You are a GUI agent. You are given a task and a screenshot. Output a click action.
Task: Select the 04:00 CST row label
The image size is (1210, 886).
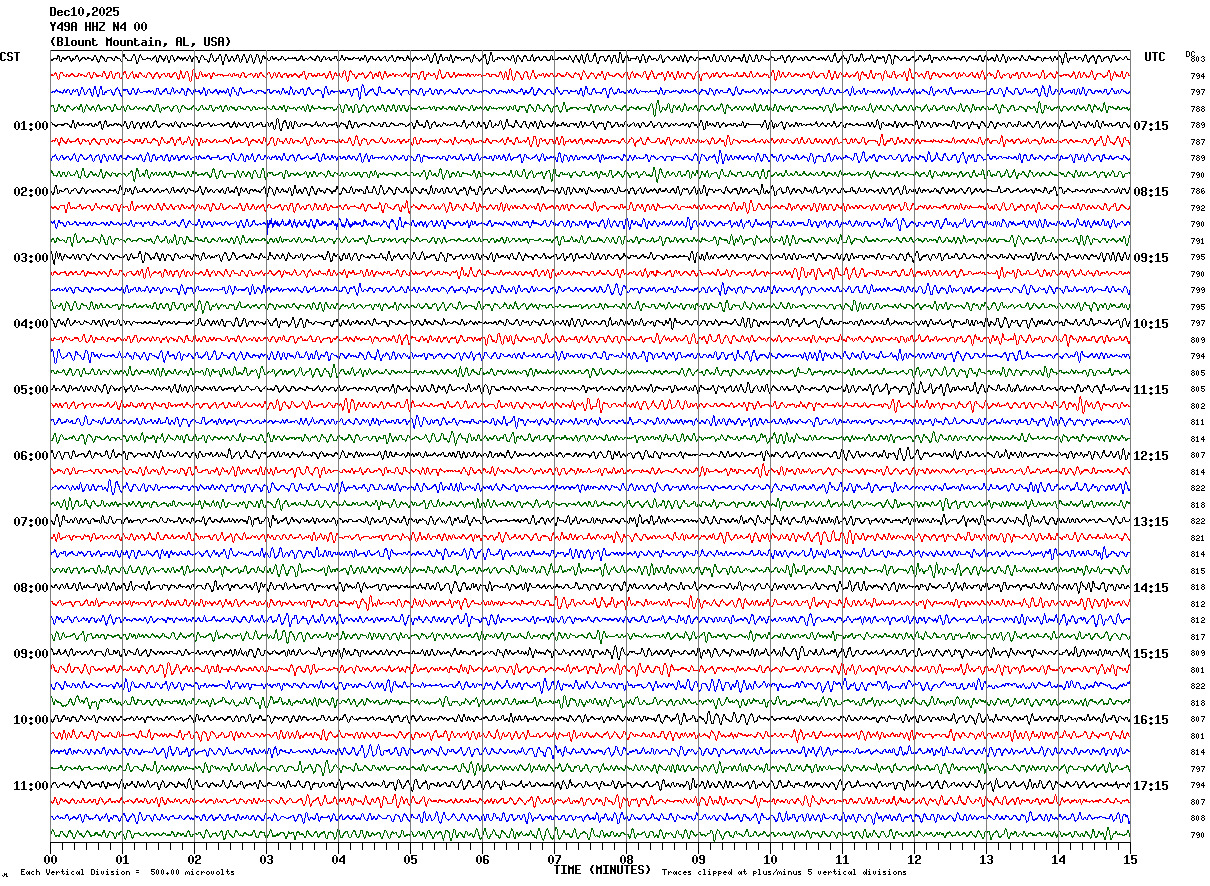[x=31, y=324]
